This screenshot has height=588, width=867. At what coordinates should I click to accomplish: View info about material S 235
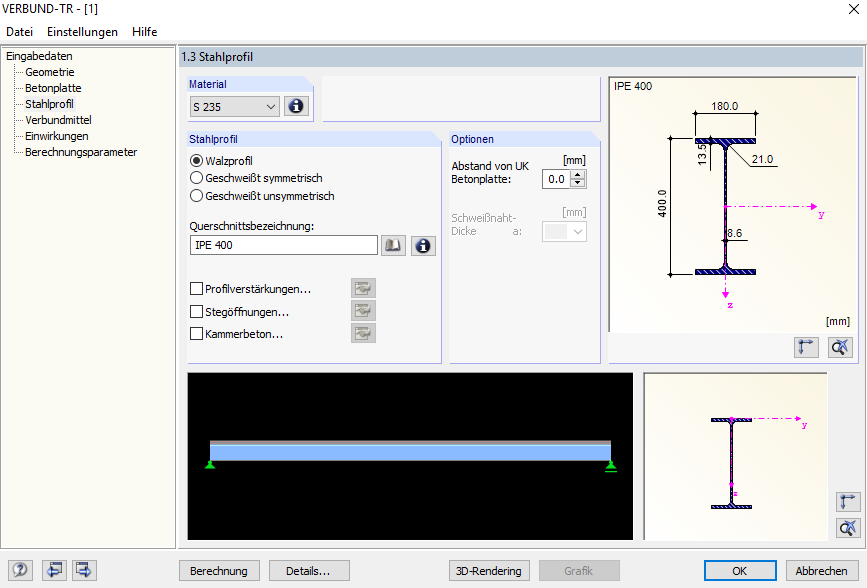tap(296, 105)
